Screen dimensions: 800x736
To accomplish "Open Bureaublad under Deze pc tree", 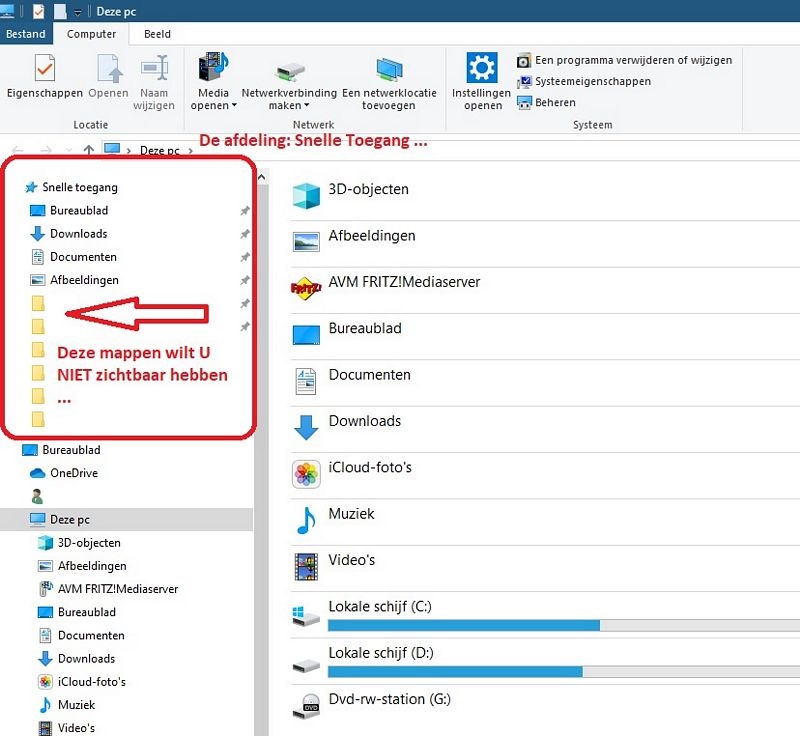I will click(x=77, y=612).
